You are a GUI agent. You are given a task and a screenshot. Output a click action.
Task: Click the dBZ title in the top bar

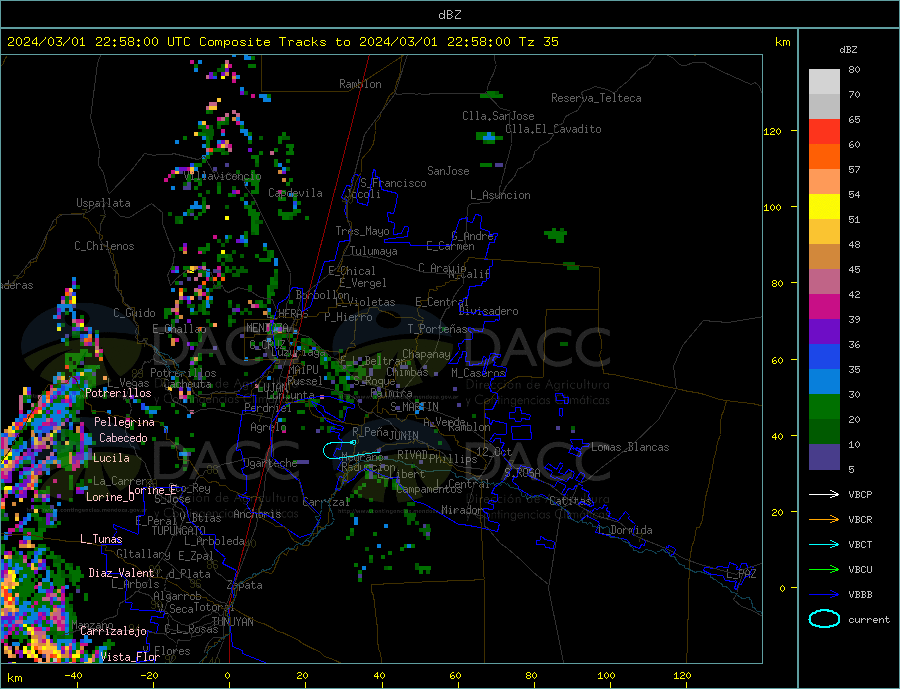pyautogui.click(x=449, y=15)
